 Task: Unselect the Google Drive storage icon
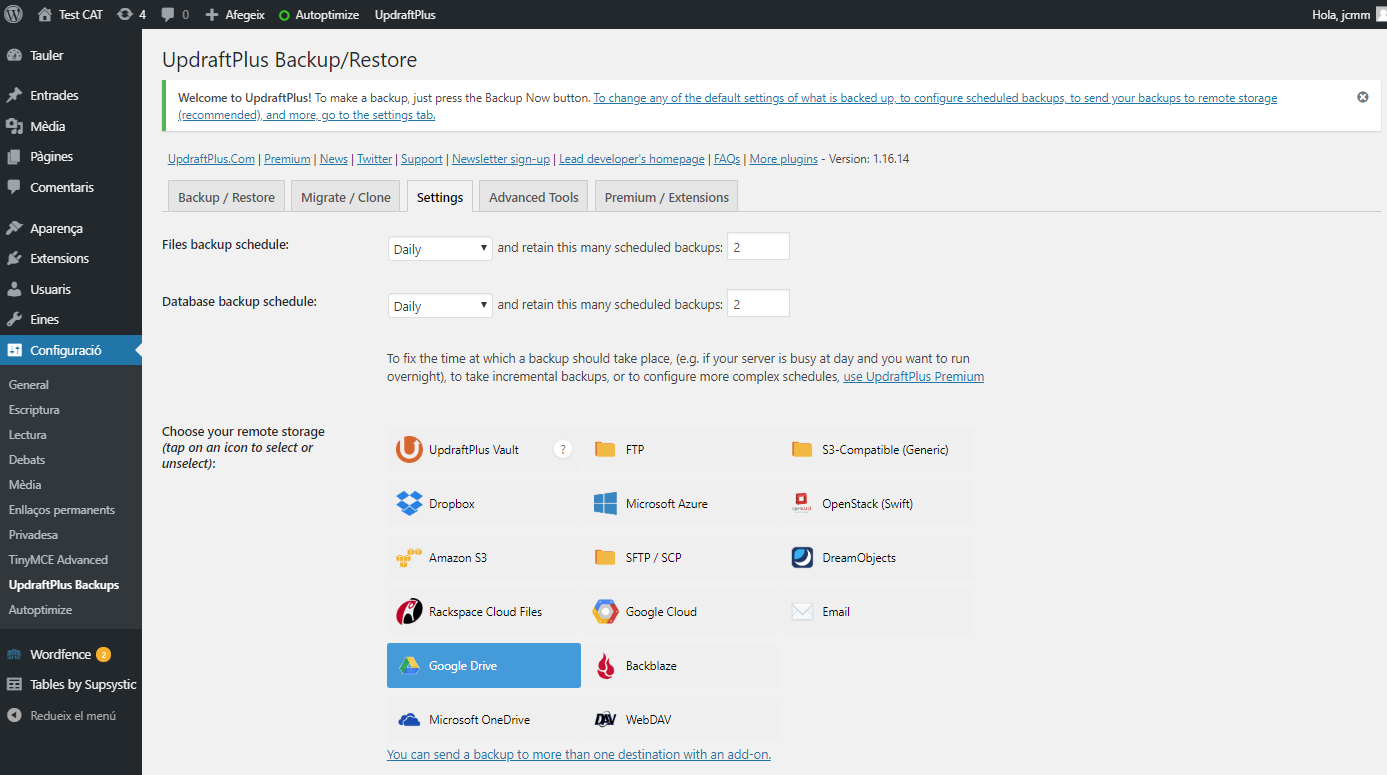click(x=409, y=665)
